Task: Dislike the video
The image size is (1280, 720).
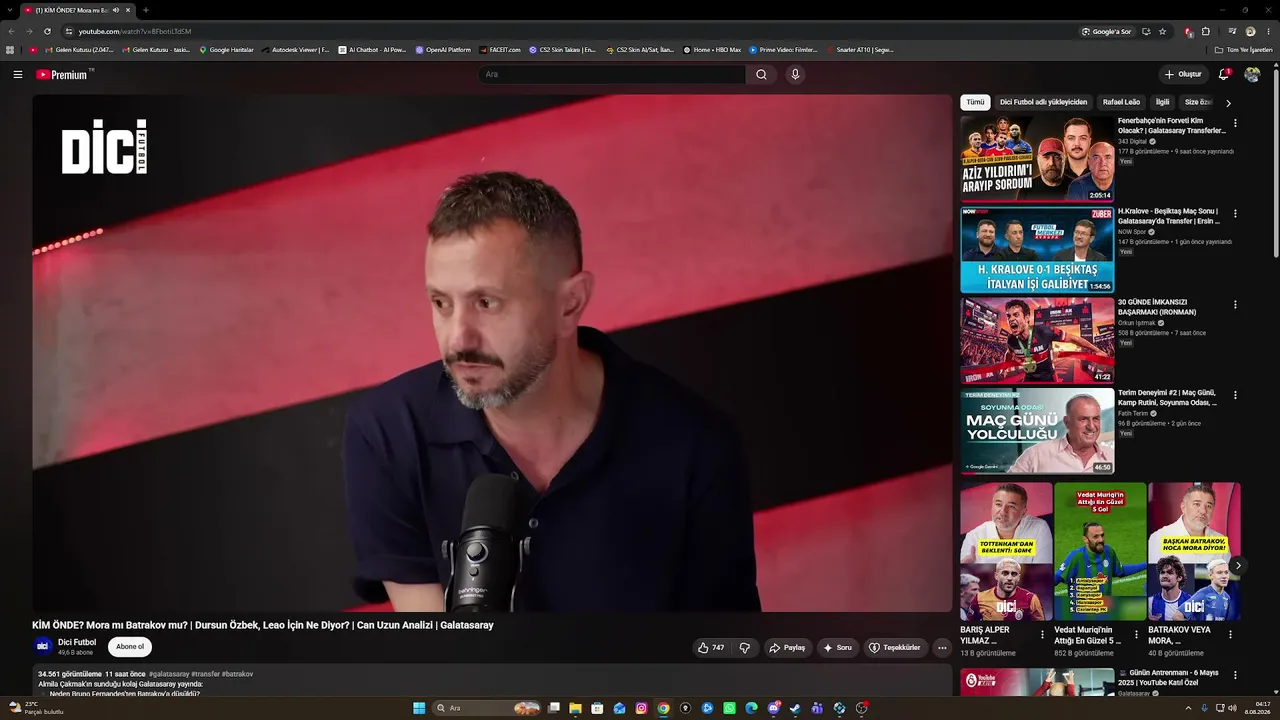Action: tap(744, 647)
